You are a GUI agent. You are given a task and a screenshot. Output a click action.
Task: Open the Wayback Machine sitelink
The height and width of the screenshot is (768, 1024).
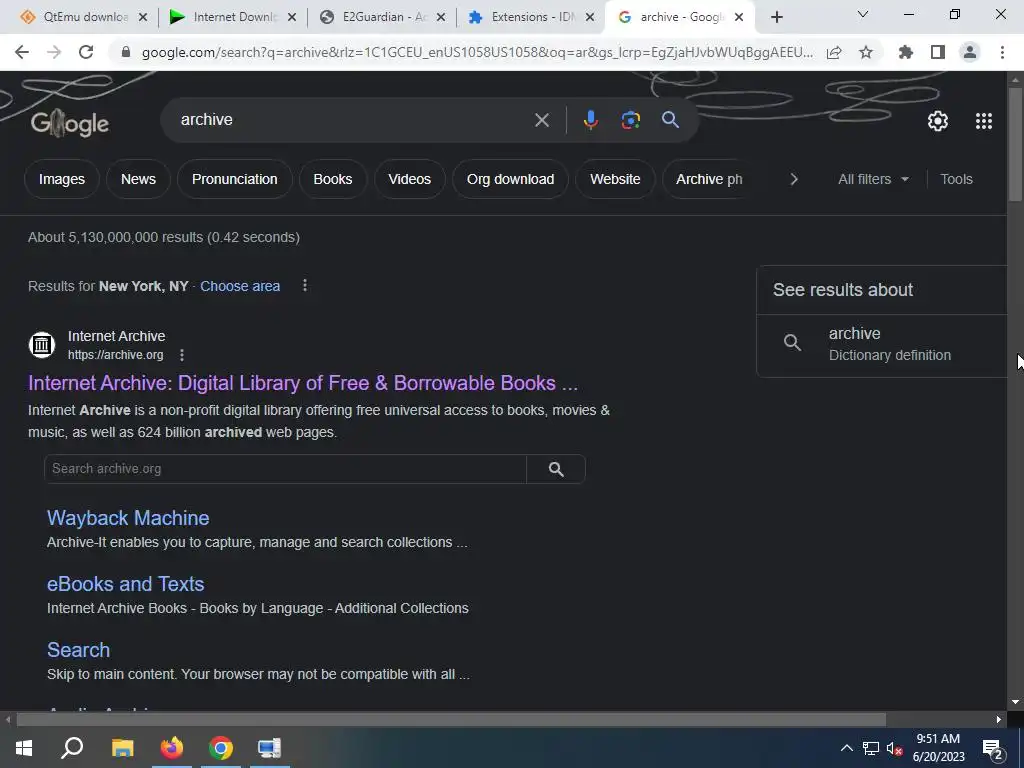point(128,518)
